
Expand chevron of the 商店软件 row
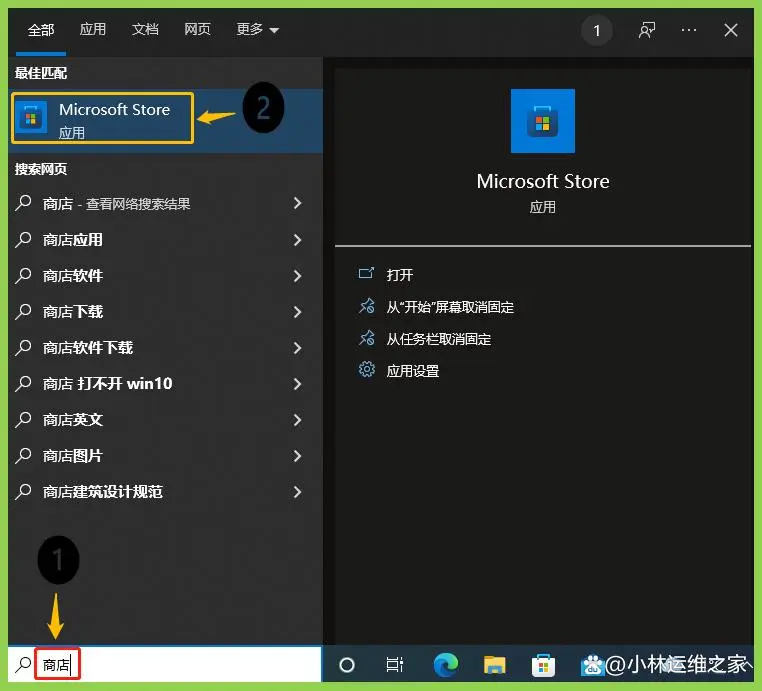297,276
